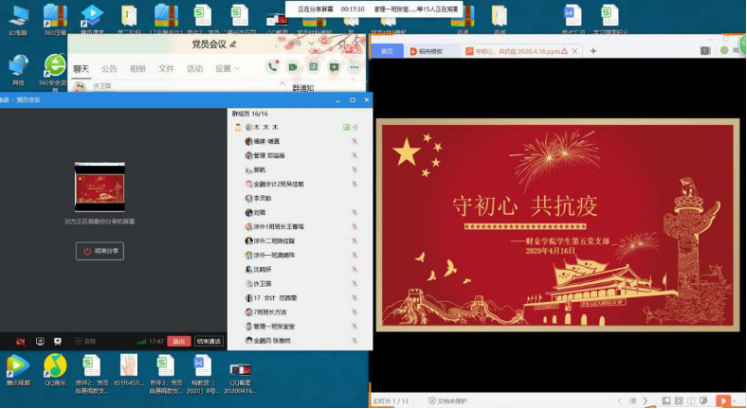
Task: Go to previous slide arrow in WPS status bar
Action: click(620, 401)
